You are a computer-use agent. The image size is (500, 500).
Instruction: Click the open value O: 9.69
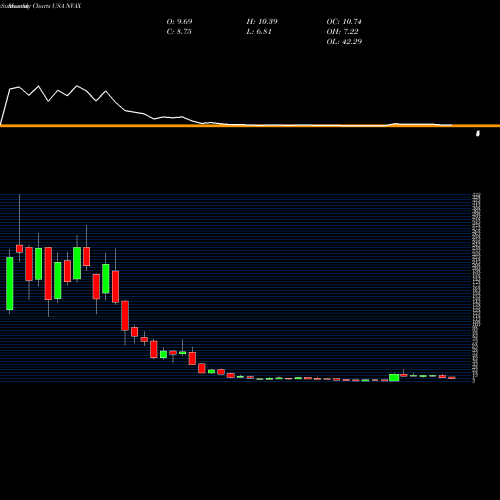click(x=179, y=22)
